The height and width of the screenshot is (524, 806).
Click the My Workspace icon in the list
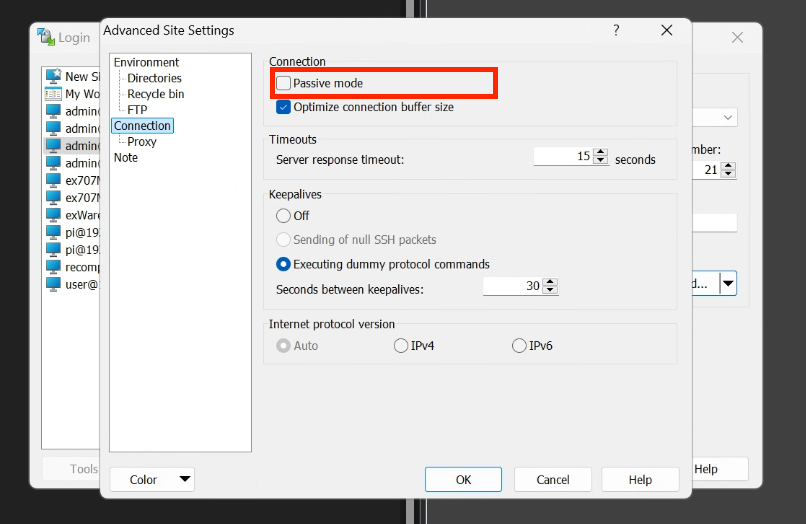53,94
